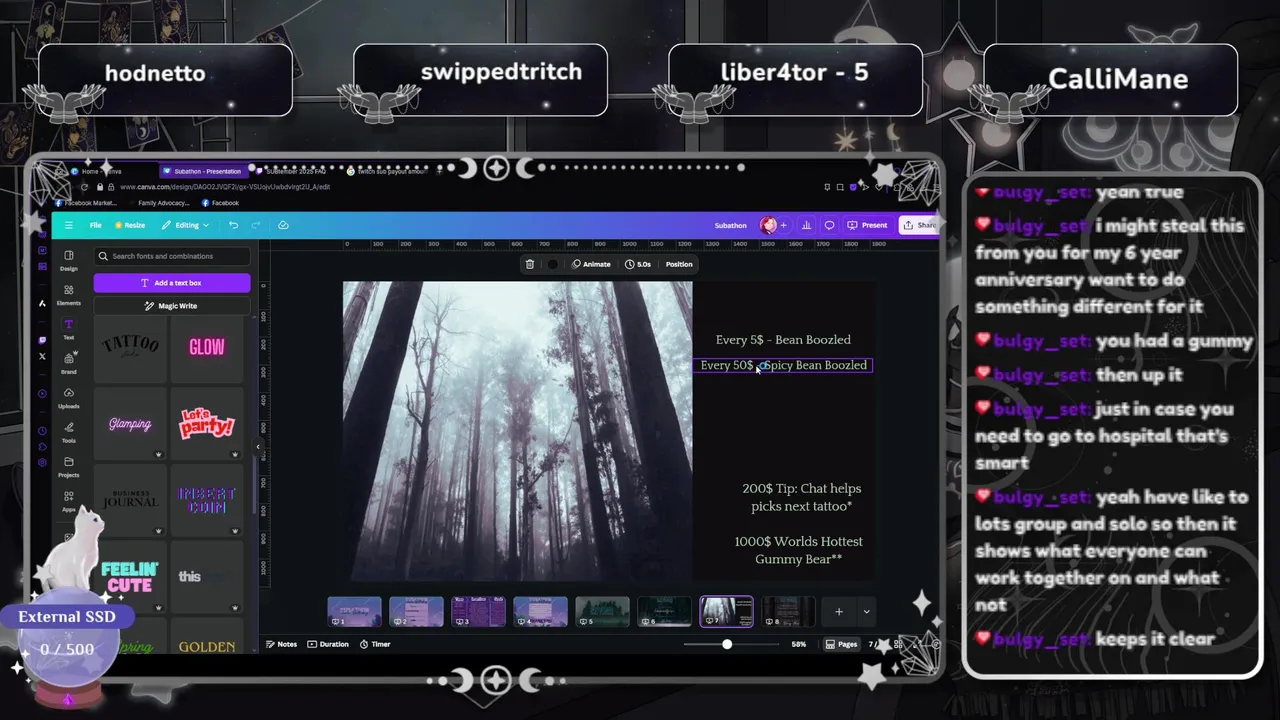Choose the Glamping font combination
Screen dimensions: 1280x720
[x=131, y=424]
